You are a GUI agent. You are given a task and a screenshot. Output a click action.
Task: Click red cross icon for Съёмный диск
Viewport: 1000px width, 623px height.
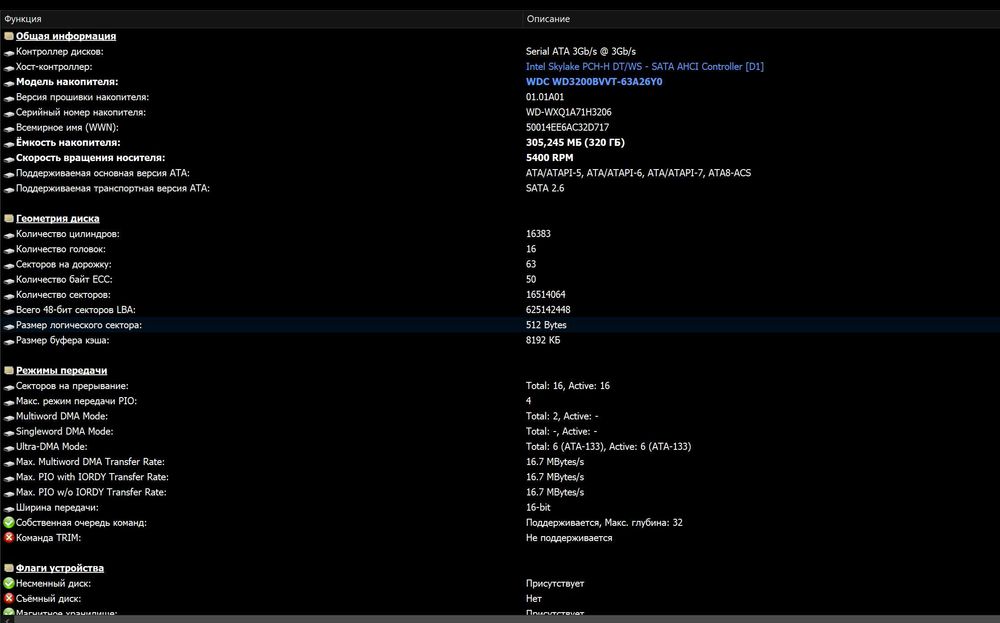(x=9, y=598)
